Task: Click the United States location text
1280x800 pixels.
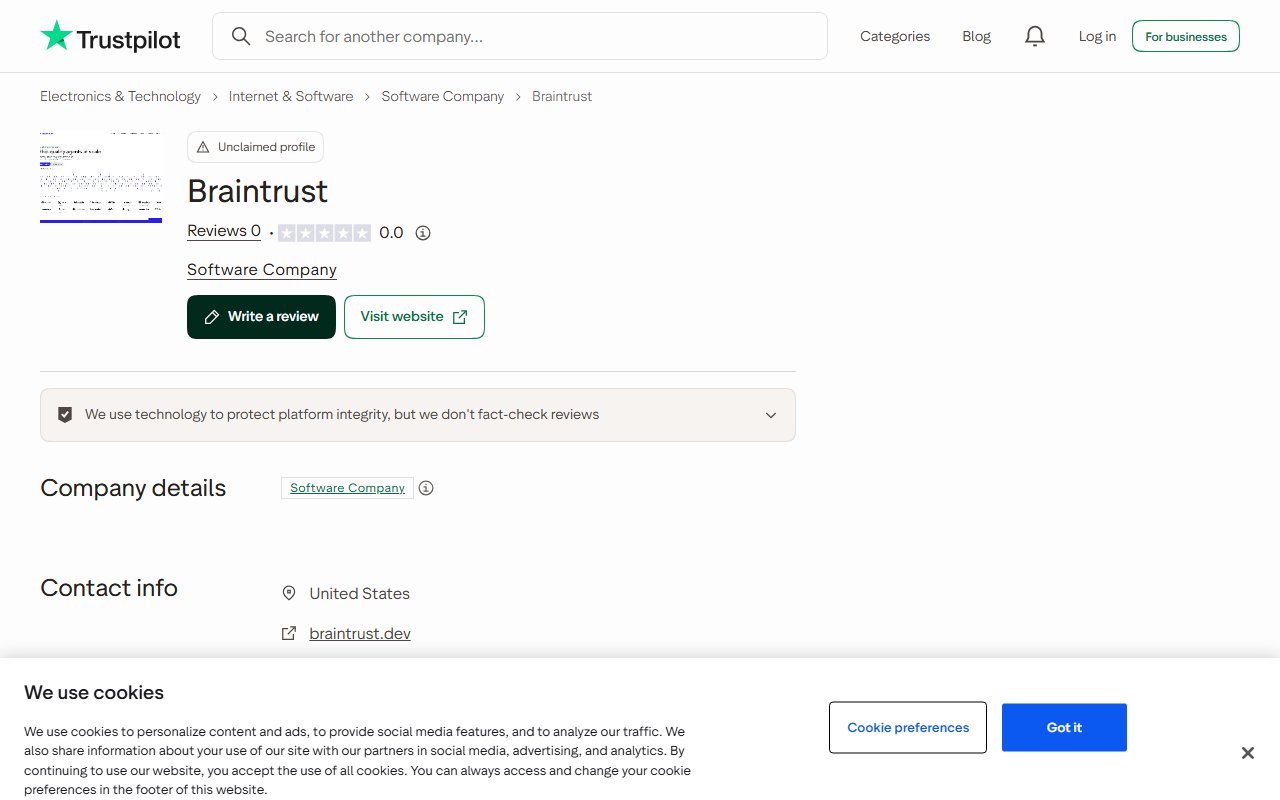Action: pyautogui.click(x=360, y=594)
